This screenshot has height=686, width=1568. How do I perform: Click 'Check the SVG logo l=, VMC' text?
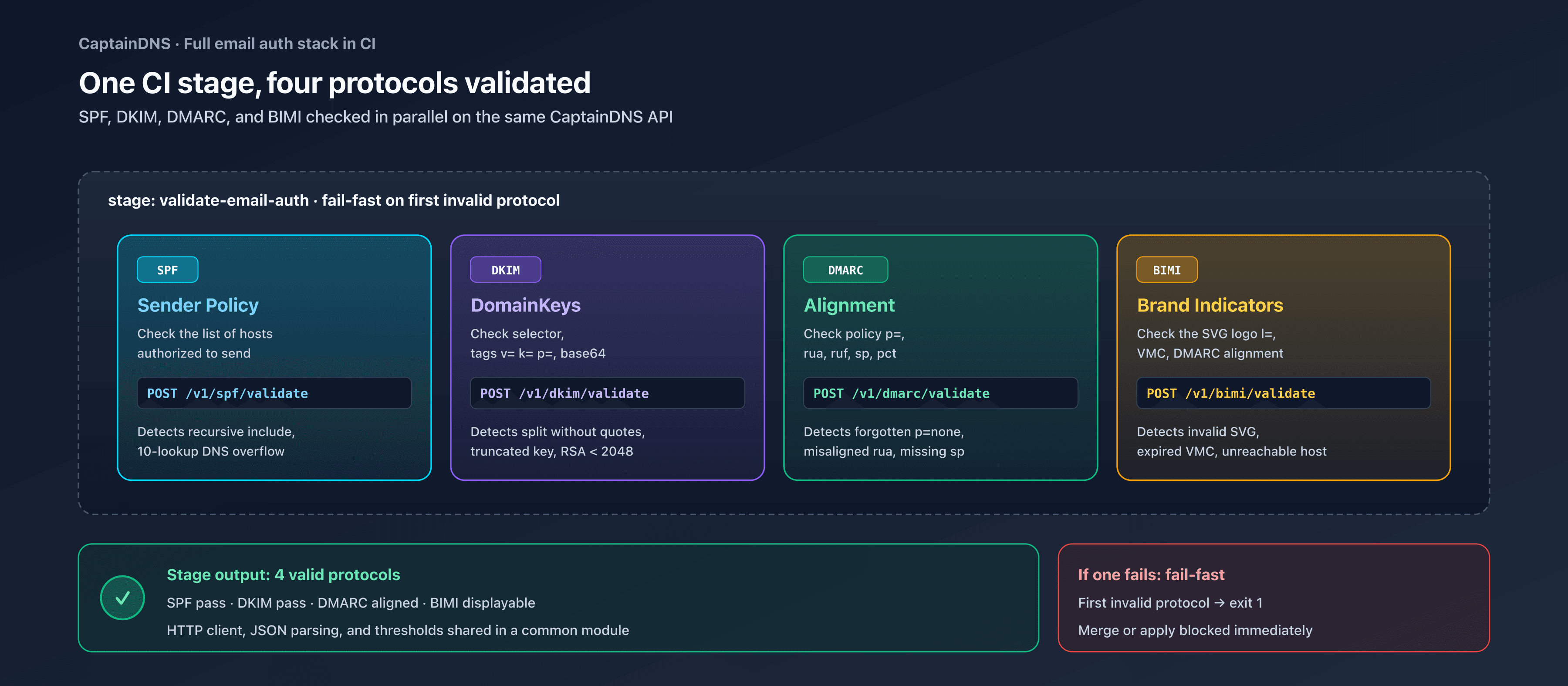1210,343
